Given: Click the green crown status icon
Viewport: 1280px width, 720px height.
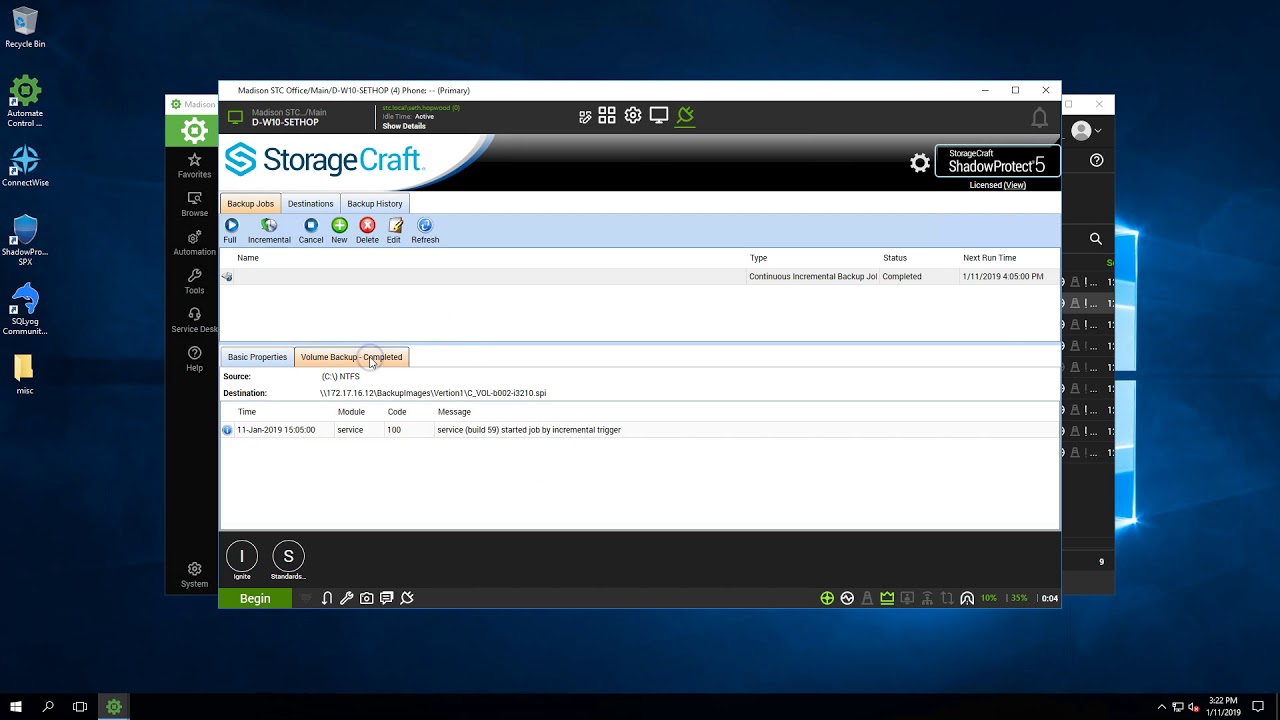Looking at the screenshot, I should coord(887,598).
